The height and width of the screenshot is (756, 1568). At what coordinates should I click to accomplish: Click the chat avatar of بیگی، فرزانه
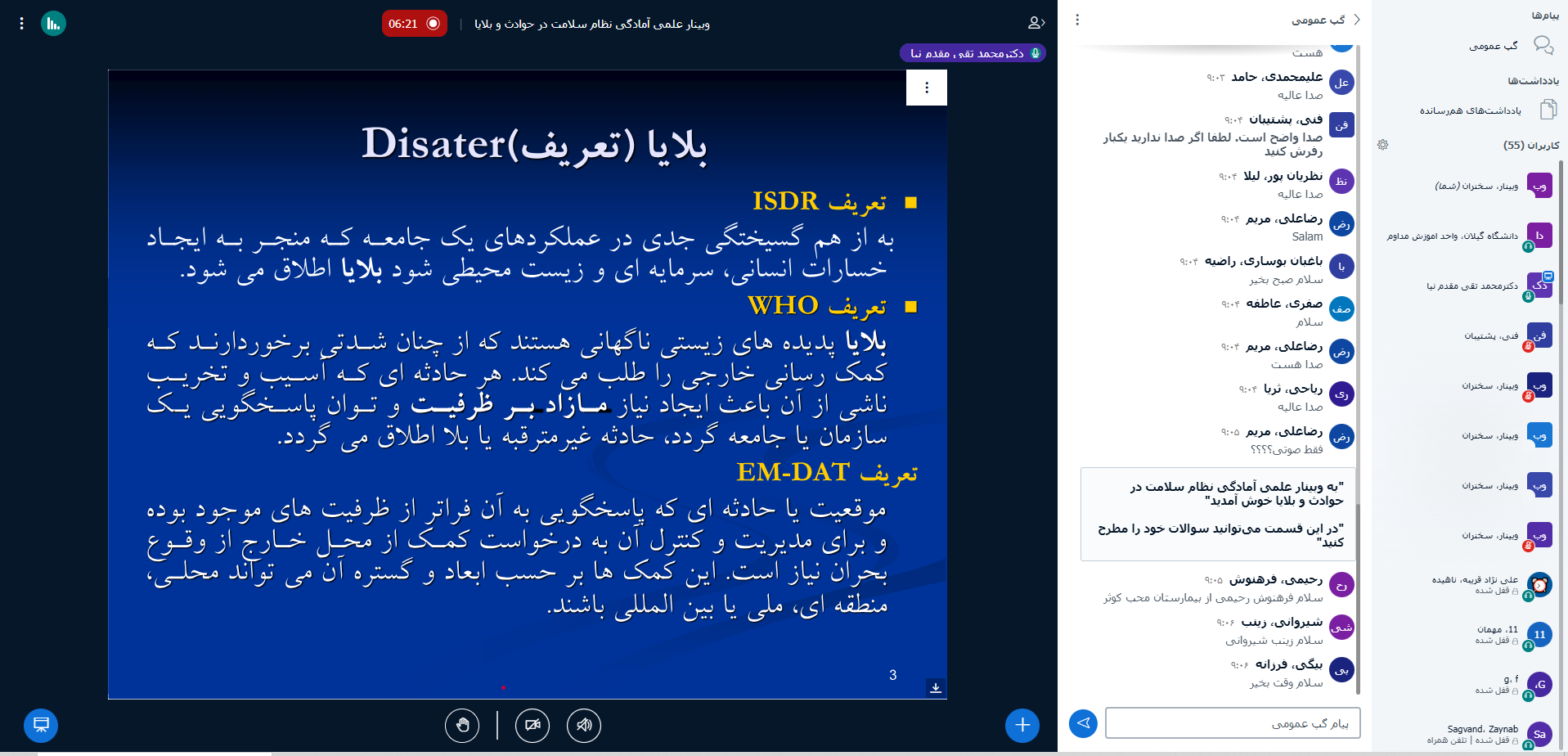click(x=1341, y=670)
